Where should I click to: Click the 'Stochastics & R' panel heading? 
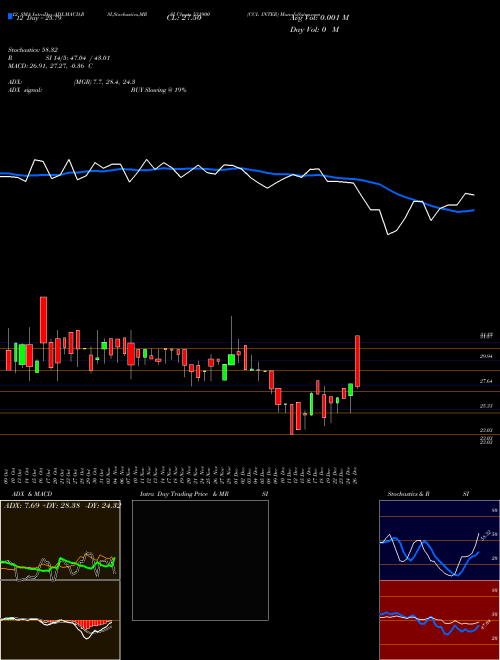pos(409,494)
